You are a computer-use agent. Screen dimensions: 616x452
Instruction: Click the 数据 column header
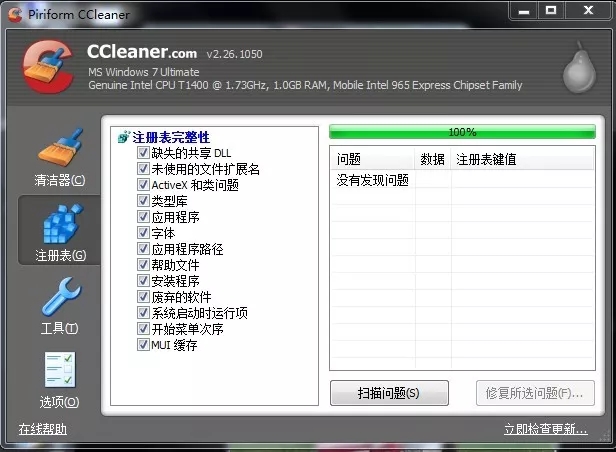pos(433,159)
